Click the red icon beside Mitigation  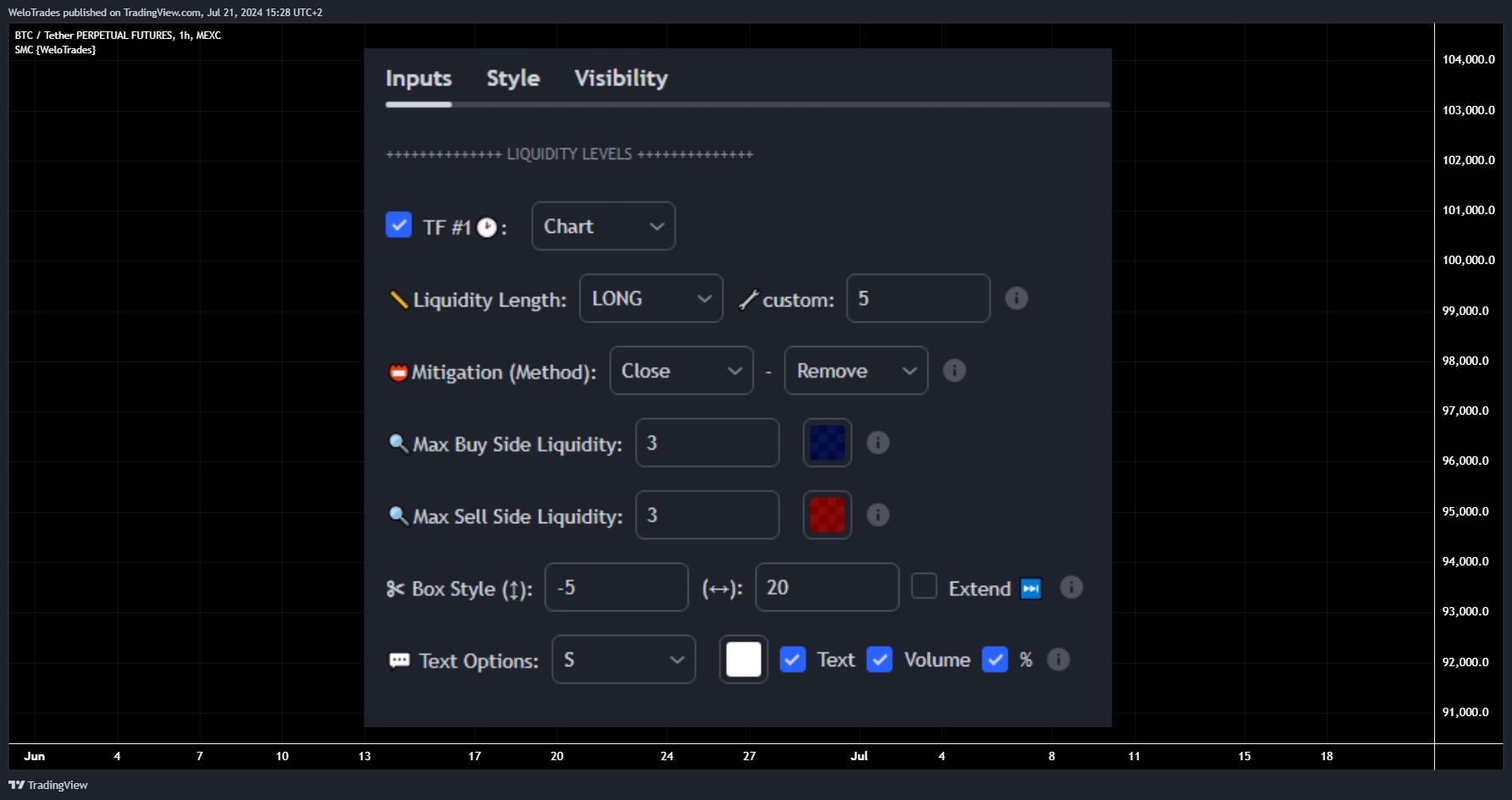pyautogui.click(x=398, y=372)
